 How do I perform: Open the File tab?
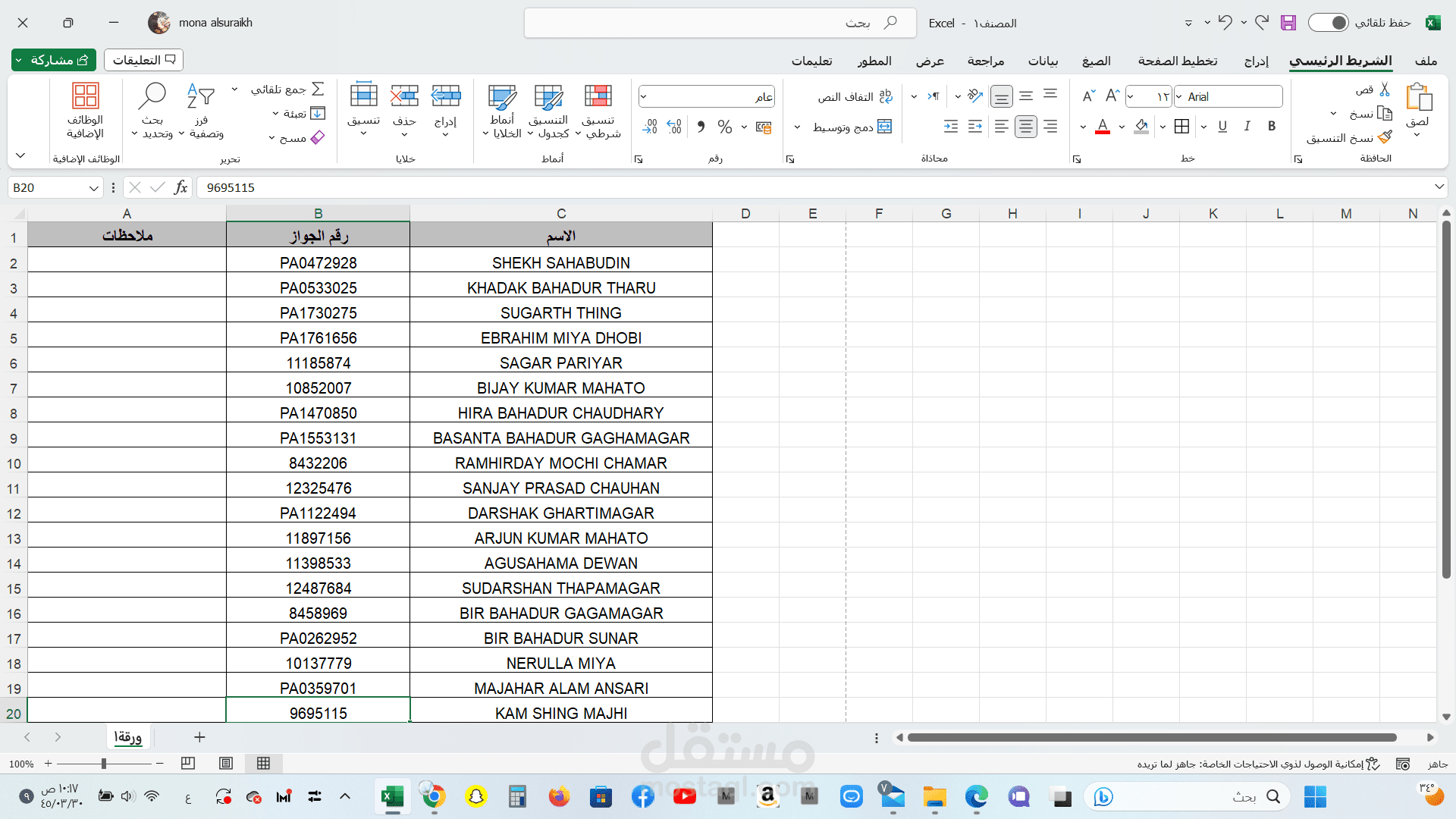point(1426,61)
